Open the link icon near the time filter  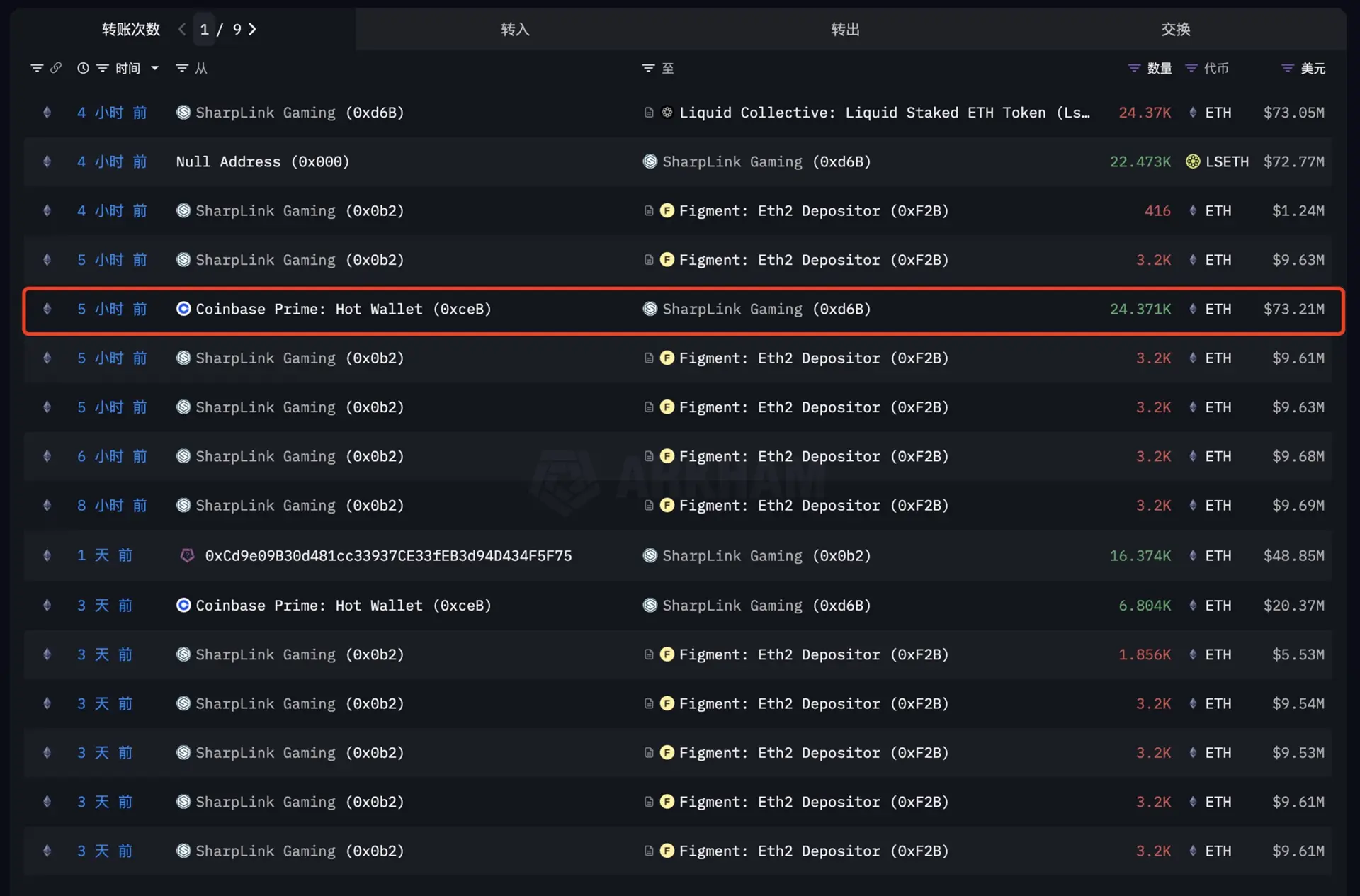click(57, 68)
